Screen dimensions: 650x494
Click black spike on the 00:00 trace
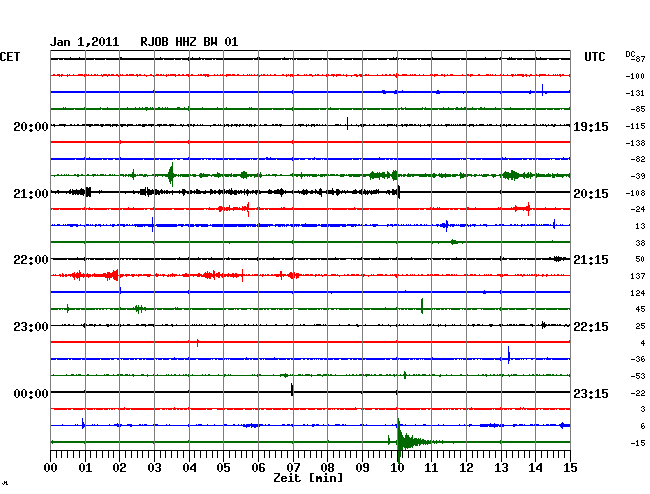coord(292,390)
